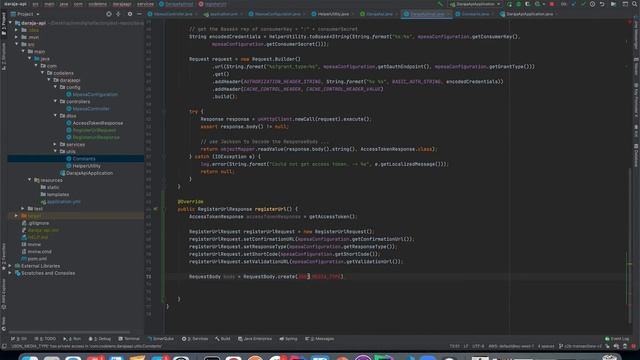The image size is (640, 360).
Task: Show Git history clock icon
Action: (592, 4)
